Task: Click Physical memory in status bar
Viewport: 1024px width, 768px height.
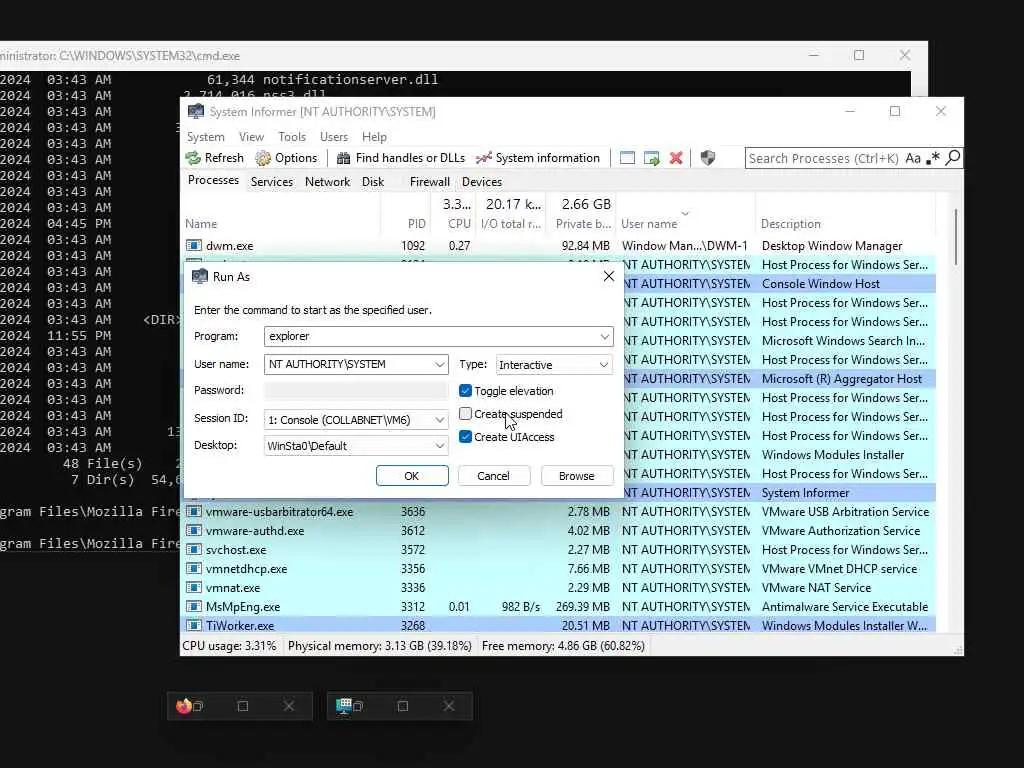Action: (x=379, y=646)
